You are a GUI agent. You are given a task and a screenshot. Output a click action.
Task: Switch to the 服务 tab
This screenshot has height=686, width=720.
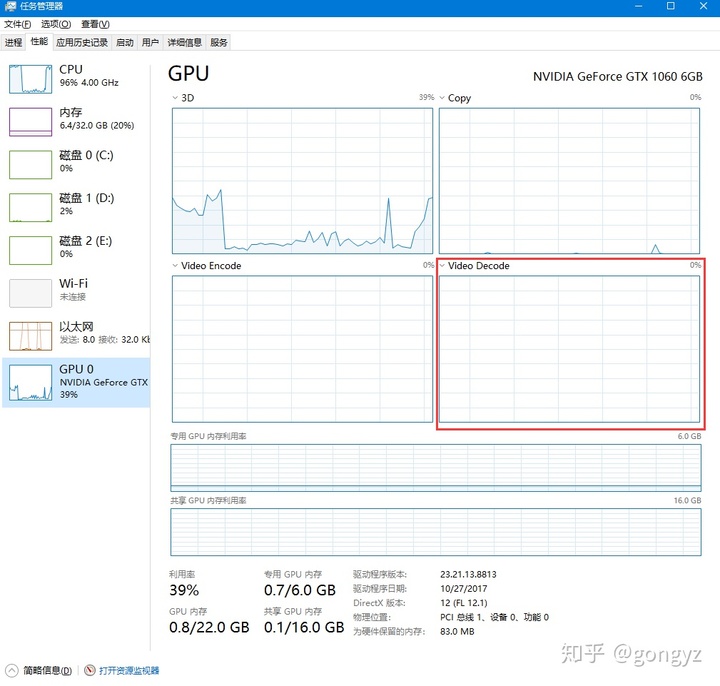219,42
